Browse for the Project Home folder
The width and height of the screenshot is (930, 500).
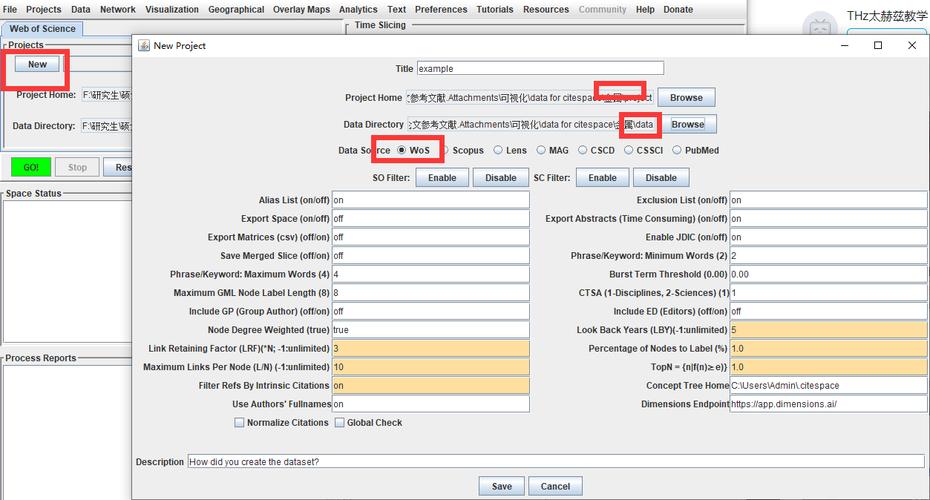pyautogui.click(x=686, y=97)
